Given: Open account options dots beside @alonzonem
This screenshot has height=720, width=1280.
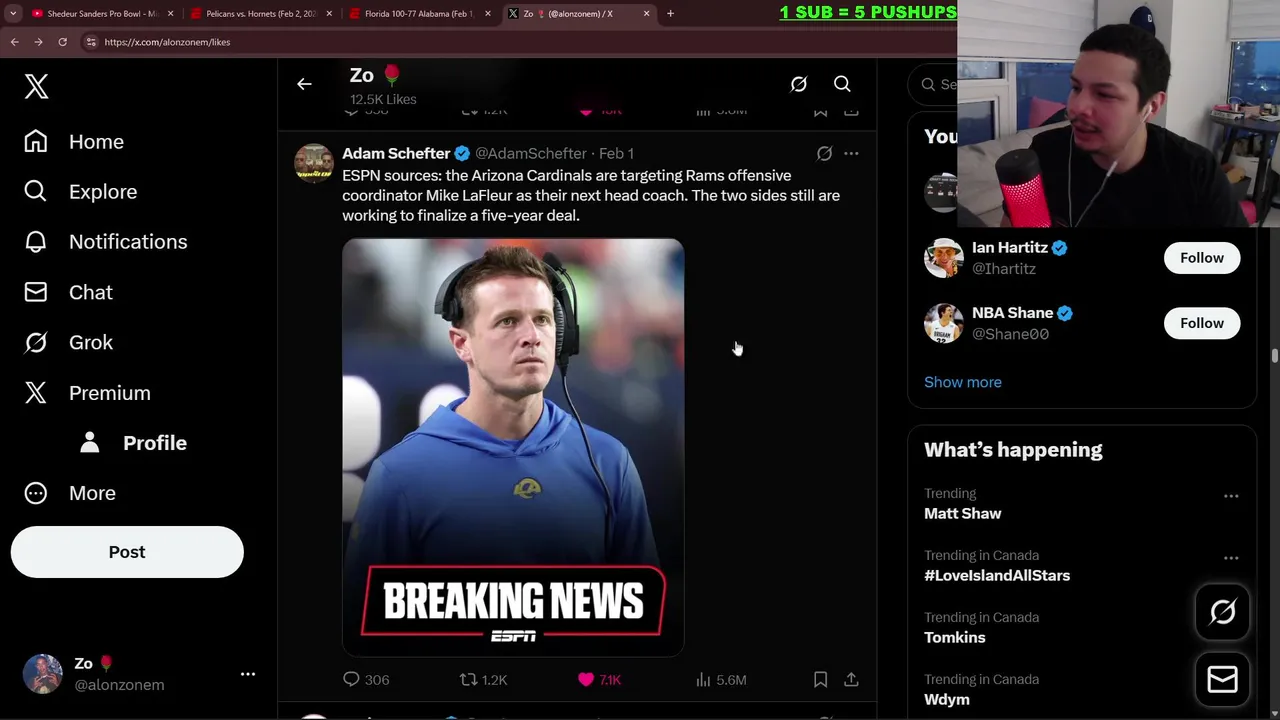Looking at the screenshot, I should click(x=248, y=674).
